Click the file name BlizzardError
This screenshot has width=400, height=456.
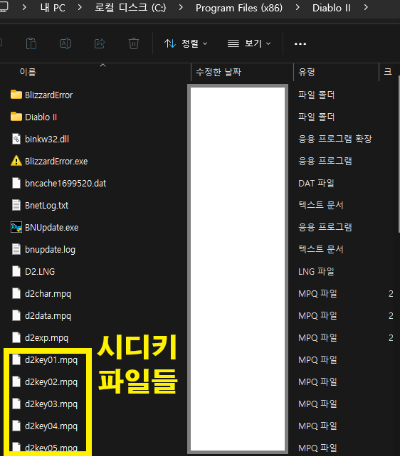pyautogui.click(x=49, y=95)
